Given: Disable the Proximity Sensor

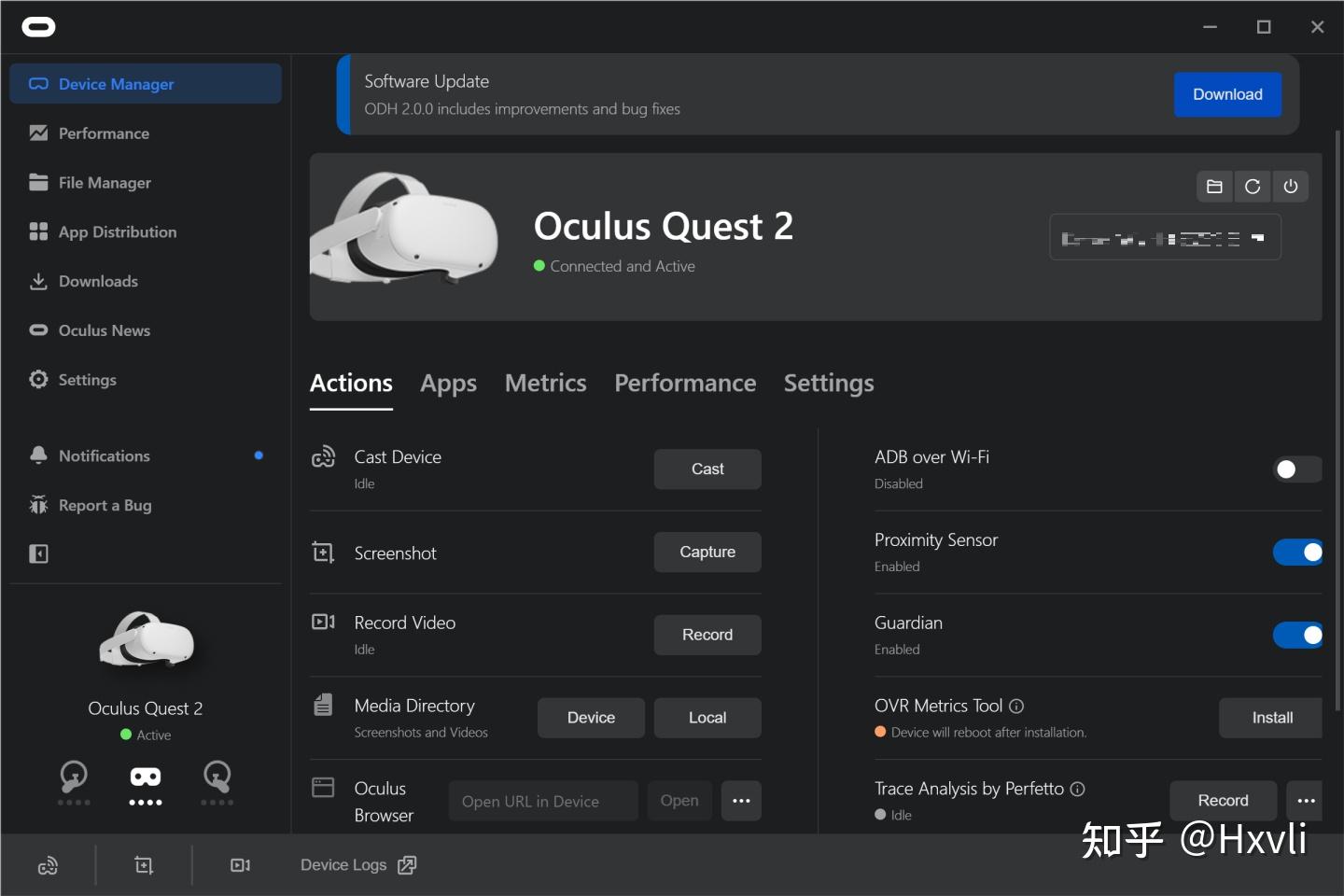Looking at the screenshot, I should (1299, 552).
